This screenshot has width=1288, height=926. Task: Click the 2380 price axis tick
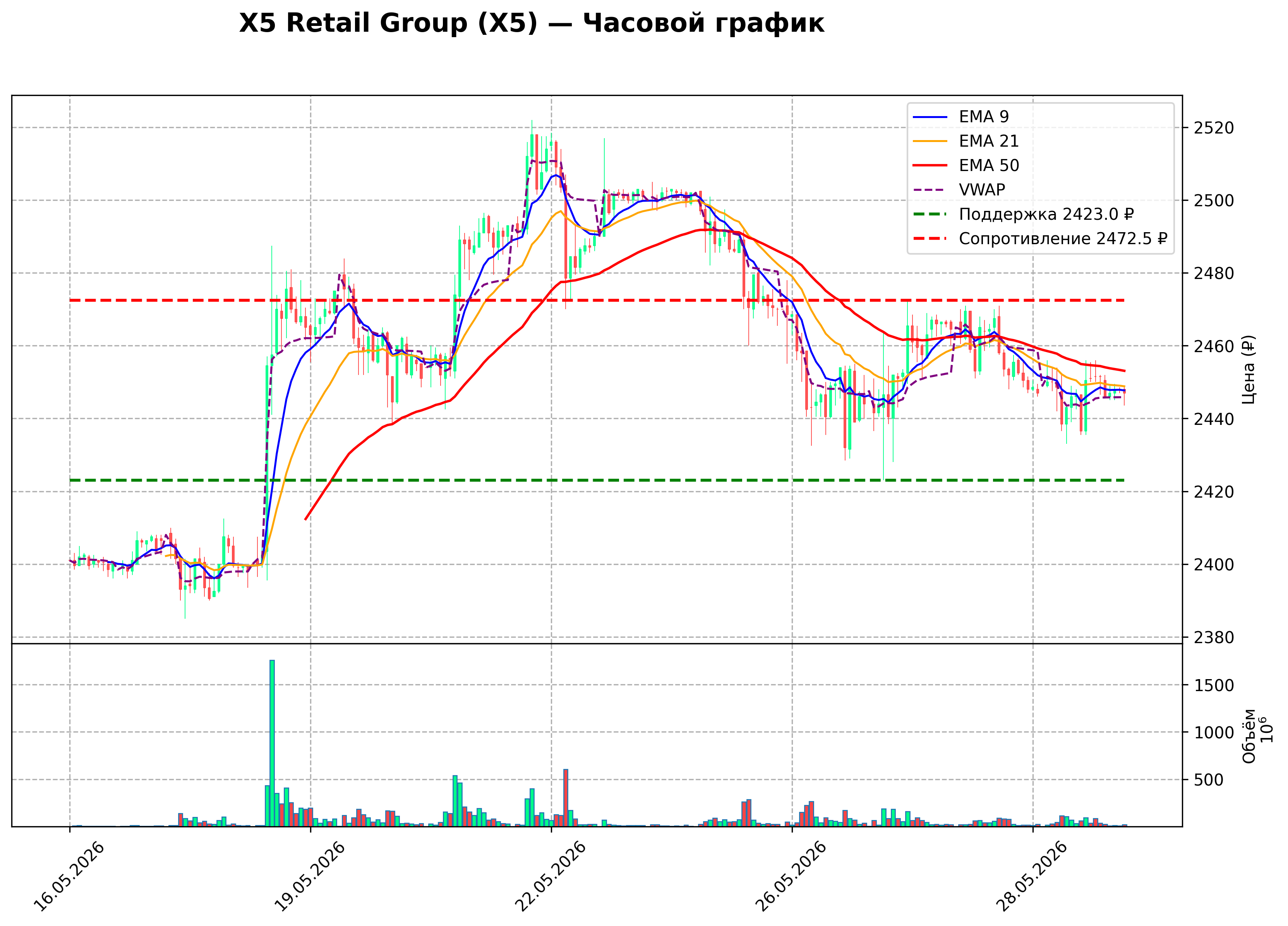tap(1214, 638)
